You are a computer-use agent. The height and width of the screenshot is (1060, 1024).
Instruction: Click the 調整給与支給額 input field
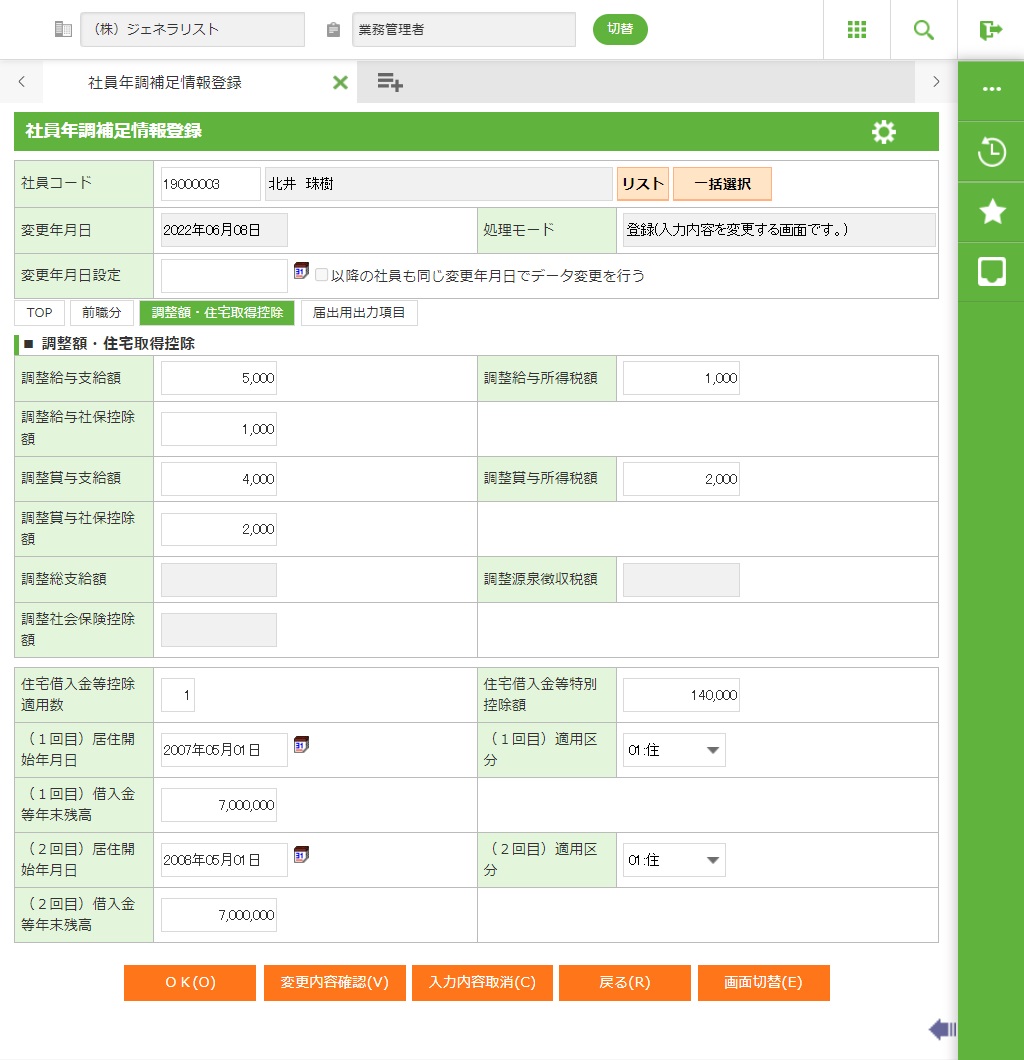219,379
